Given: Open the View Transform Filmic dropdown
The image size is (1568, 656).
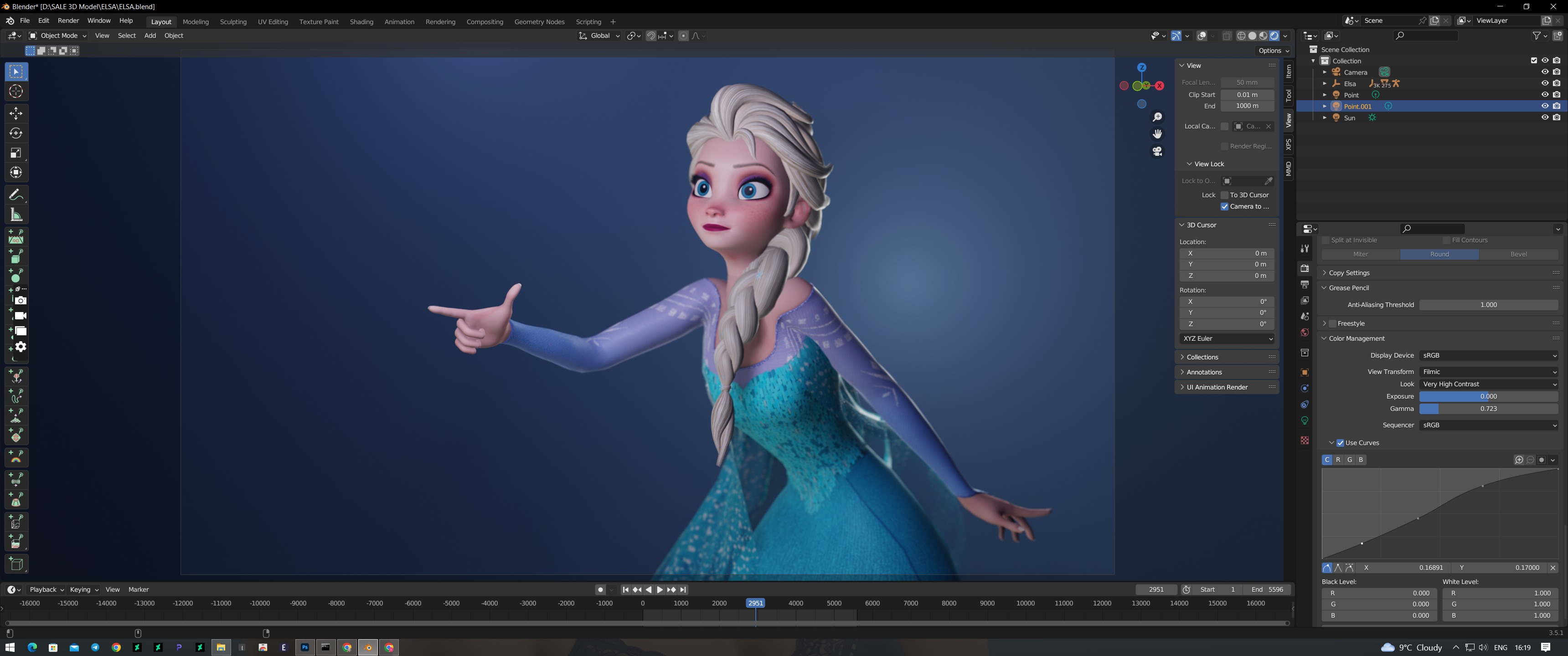Looking at the screenshot, I should (1489, 372).
